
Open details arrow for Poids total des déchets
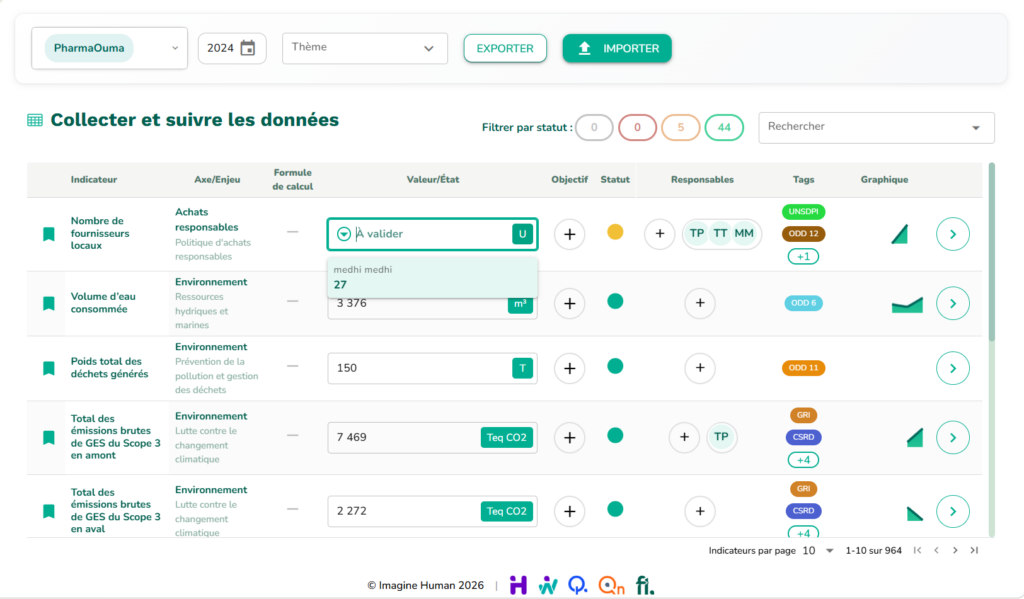(x=953, y=368)
